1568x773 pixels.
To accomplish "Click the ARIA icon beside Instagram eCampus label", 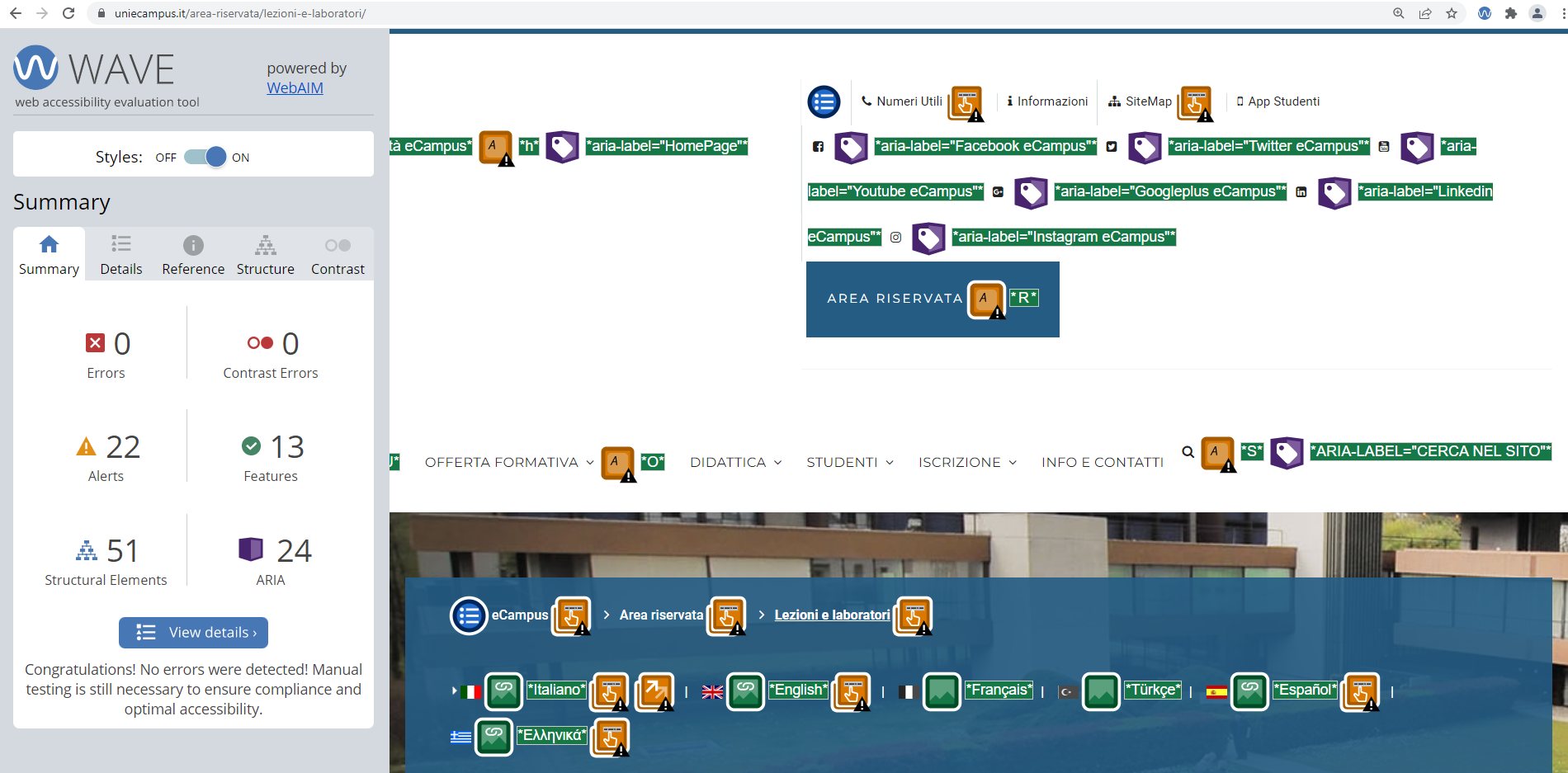I will [x=928, y=238].
